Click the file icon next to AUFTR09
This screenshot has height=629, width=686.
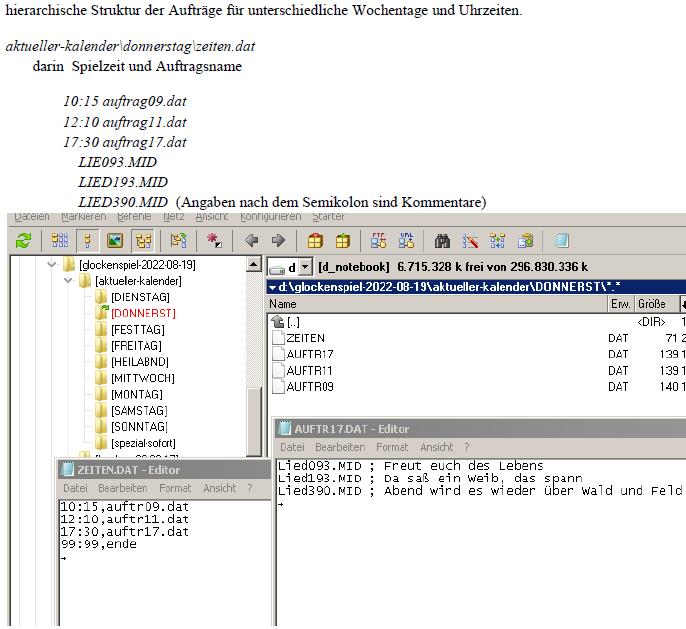coord(278,387)
